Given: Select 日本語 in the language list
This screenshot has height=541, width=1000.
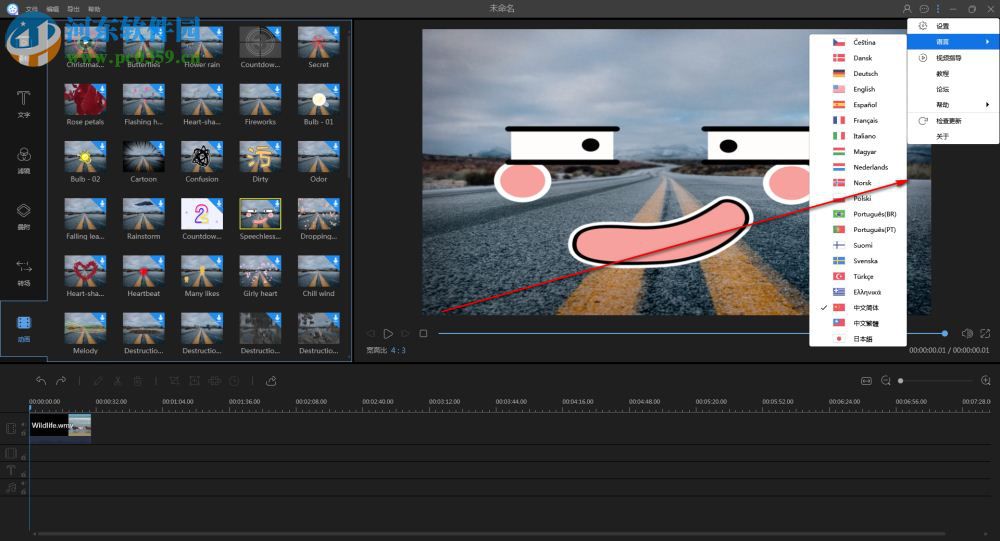Looking at the screenshot, I should tap(863, 339).
